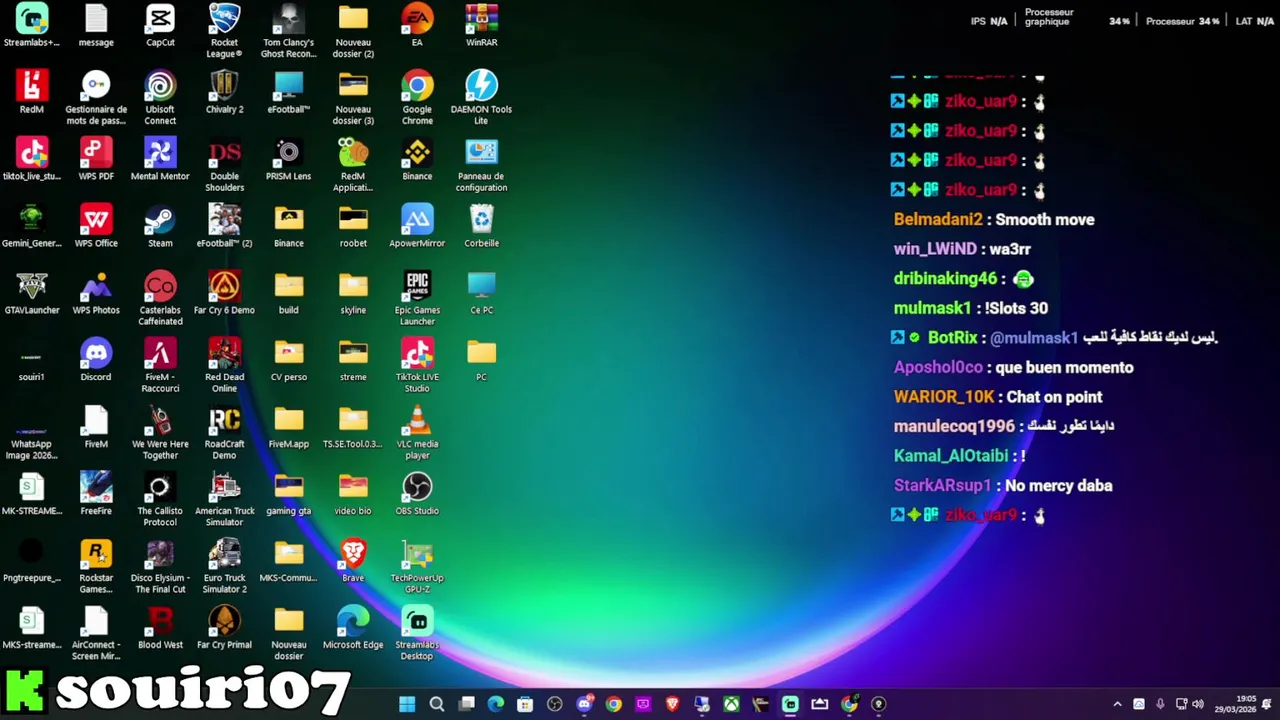Select DAEMON Tools Lite icon
Image resolution: width=1280 pixels, height=720 pixels.
pyautogui.click(x=481, y=98)
